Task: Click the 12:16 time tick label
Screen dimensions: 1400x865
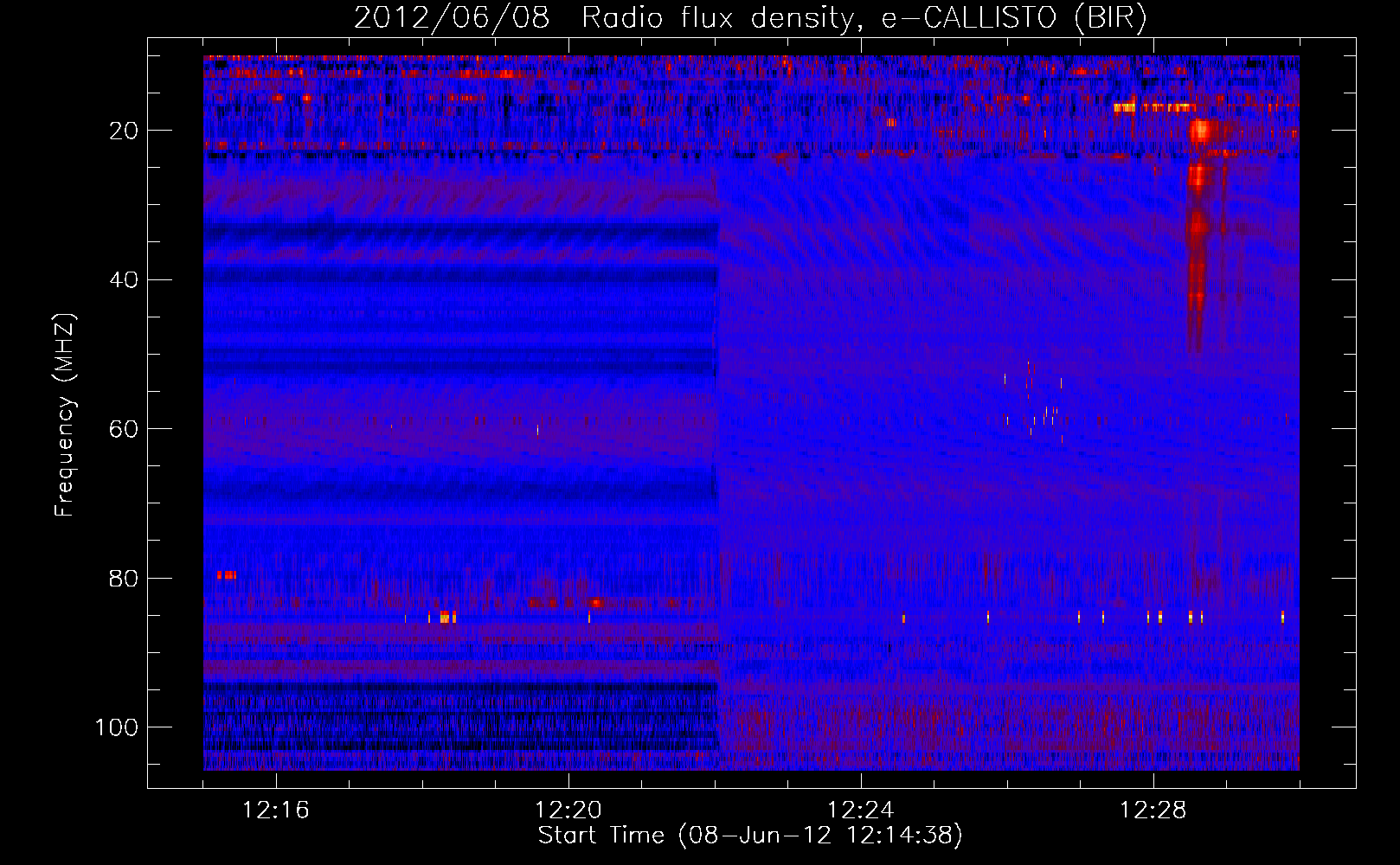Action: pos(276,811)
